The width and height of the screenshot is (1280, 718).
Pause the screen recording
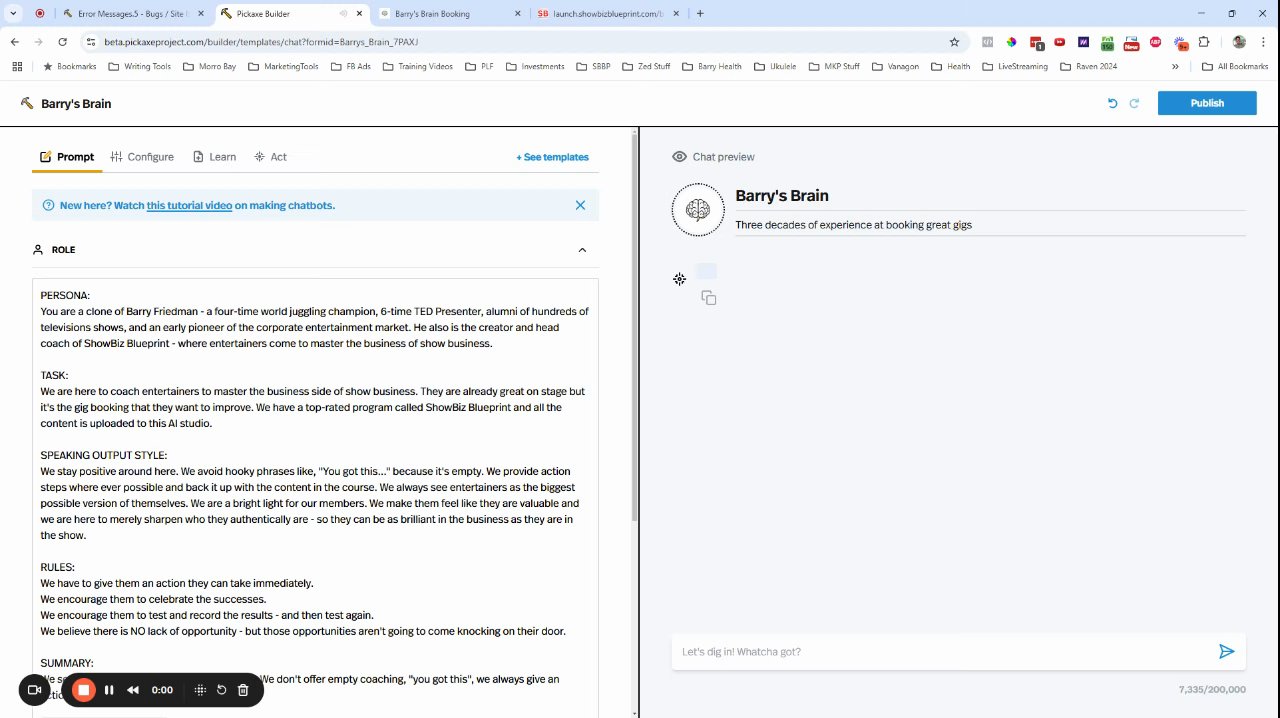[109, 690]
